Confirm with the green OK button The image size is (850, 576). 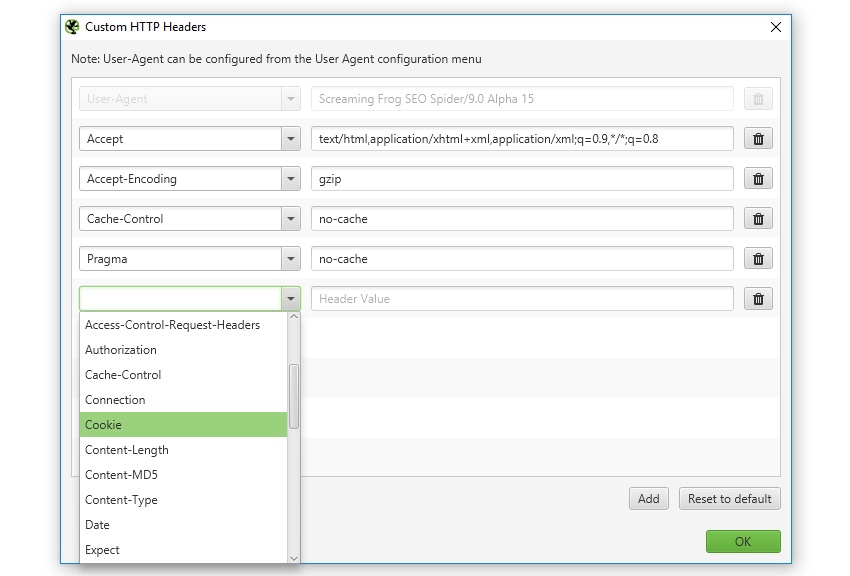742,542
